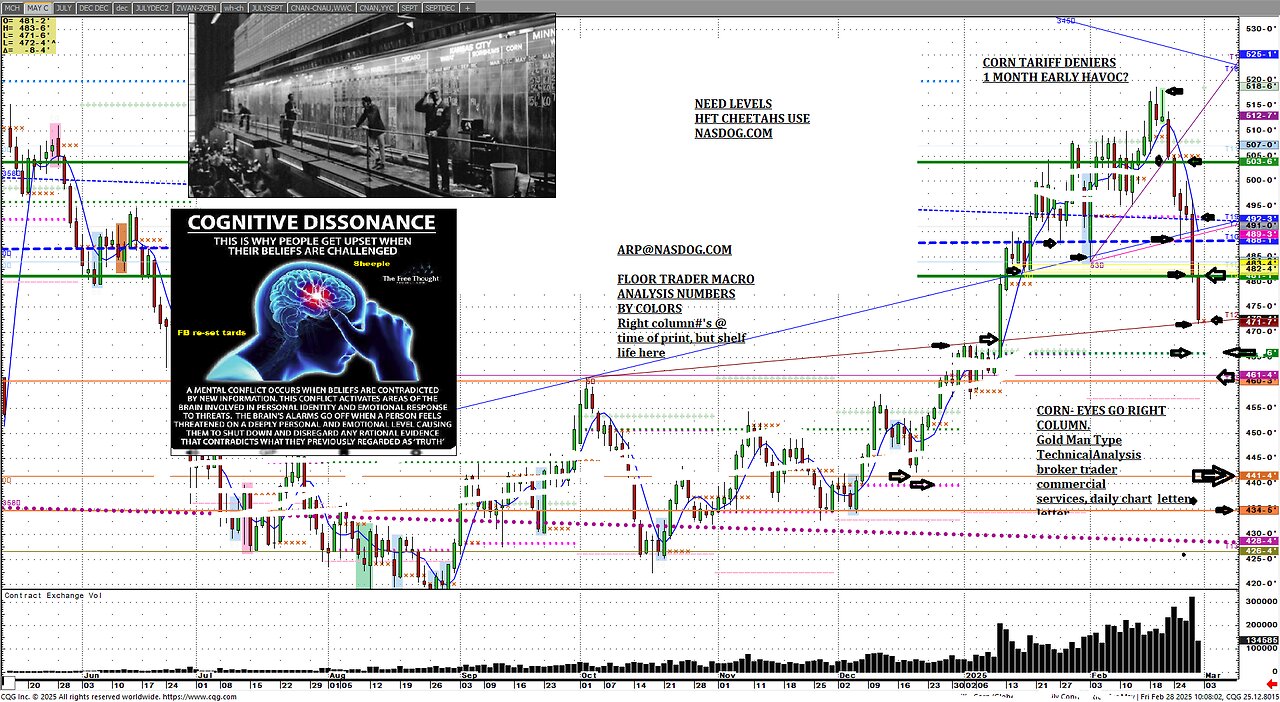This screenshot has width=1280, height=702.
Task: Open the CNAN,YYC tab
Action: [x=377, y=7]
